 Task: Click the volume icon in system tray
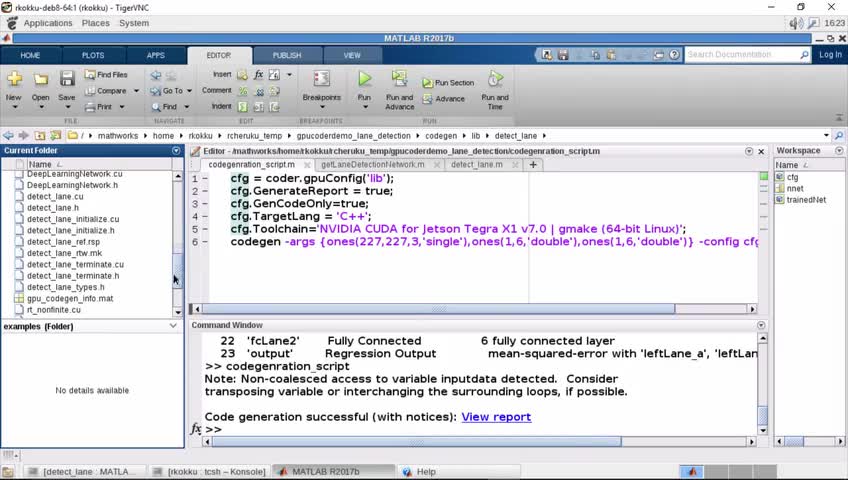pos(795,23)
